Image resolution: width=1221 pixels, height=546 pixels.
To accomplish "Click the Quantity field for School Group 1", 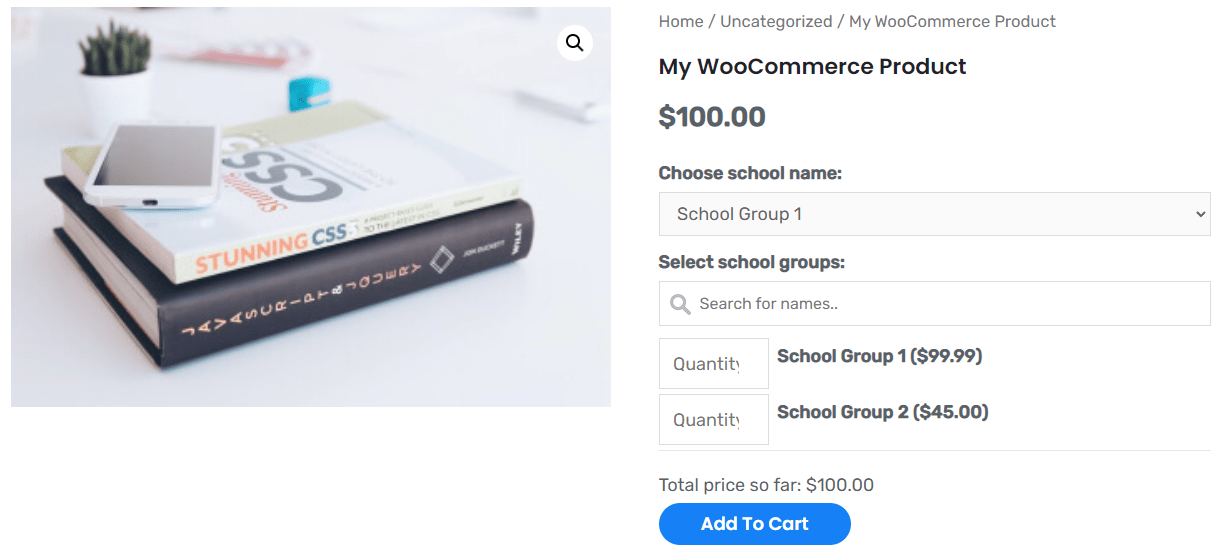I will tap(713, 364).
